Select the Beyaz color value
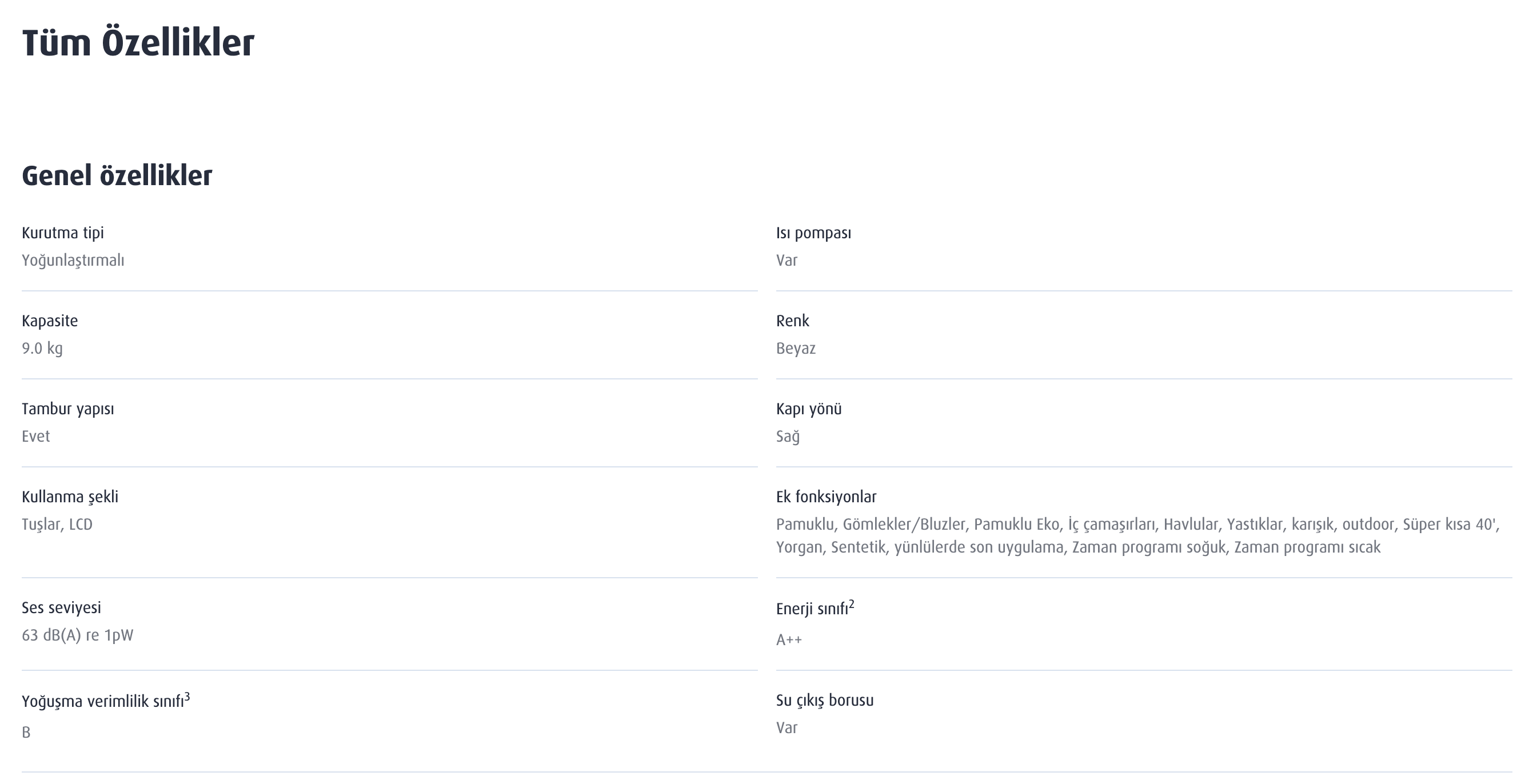The height and width of the screenshot is (784, 1533). pos(796,349)
